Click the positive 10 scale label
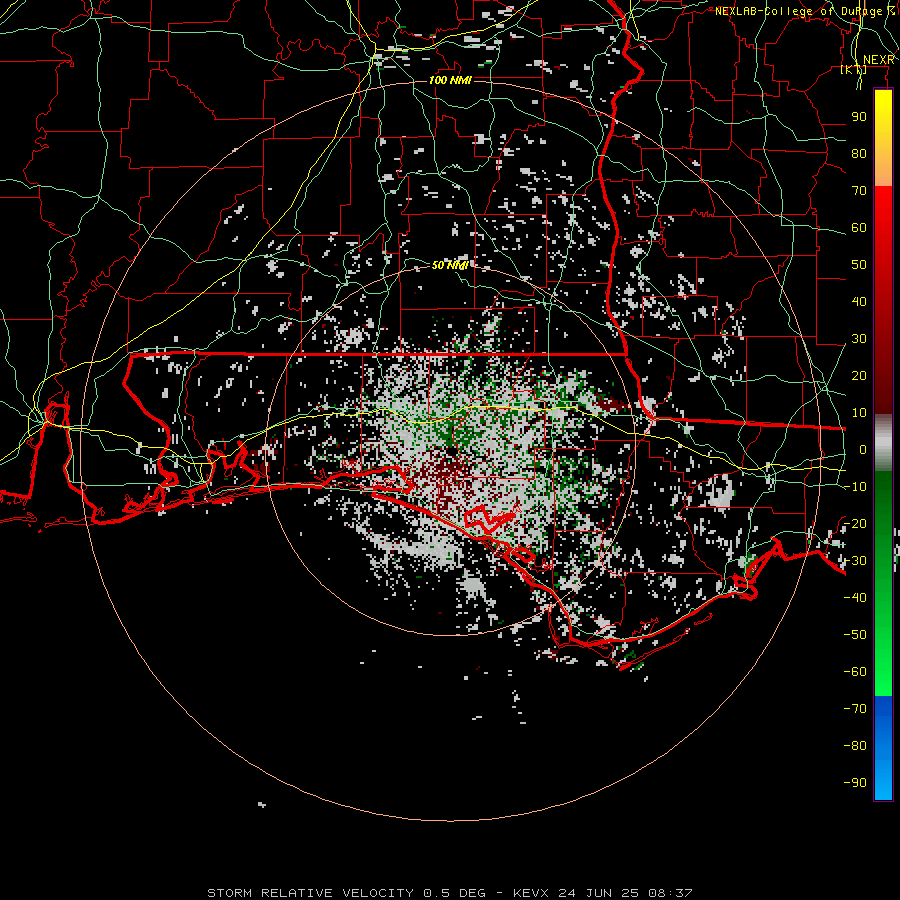Screen dimensions: 900x900 coord(859,413)
